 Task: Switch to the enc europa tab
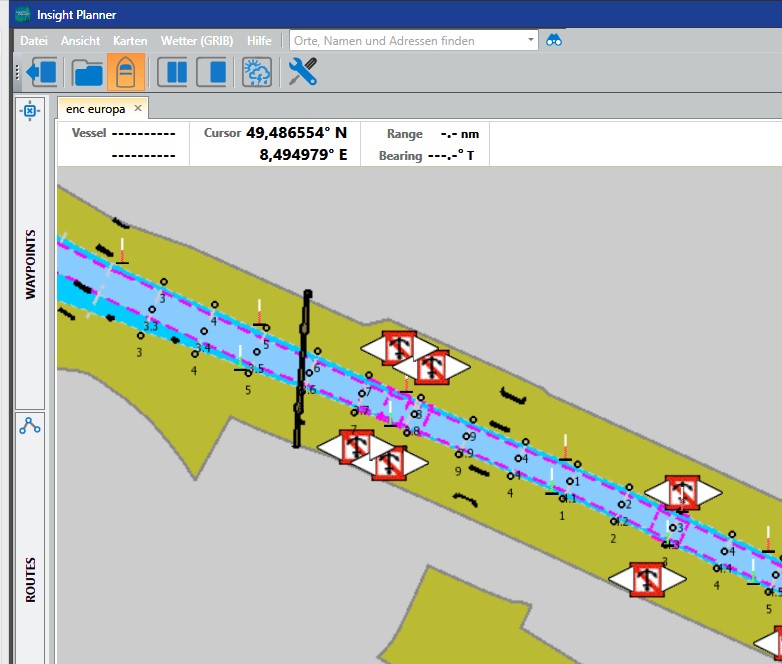tap(95, 108)
